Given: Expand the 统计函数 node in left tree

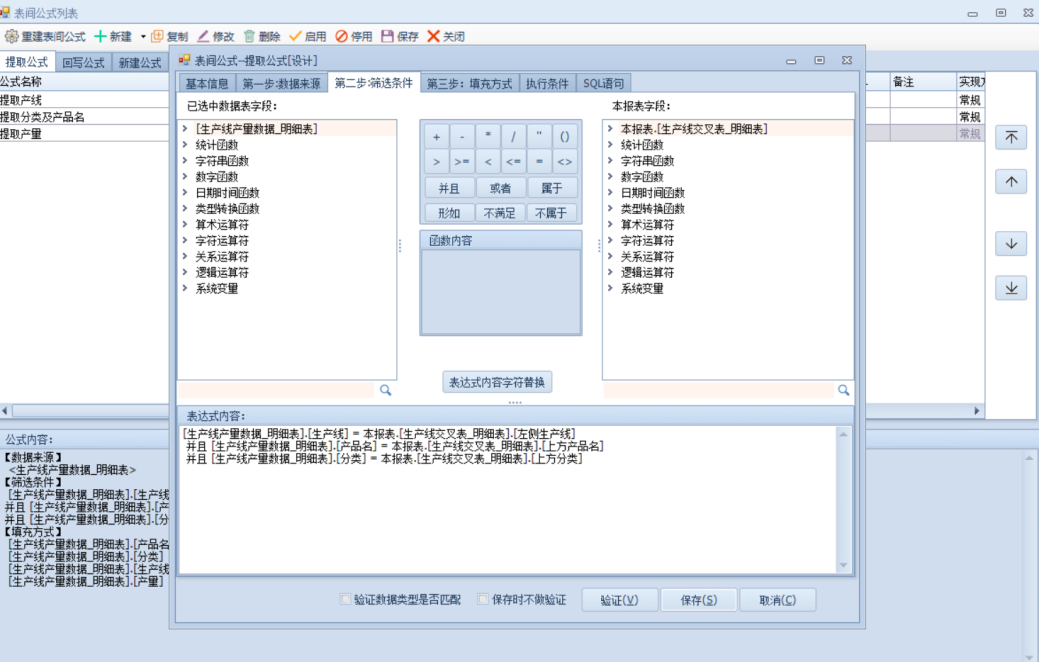Looking at the screenshot, I should pos(185,145).
